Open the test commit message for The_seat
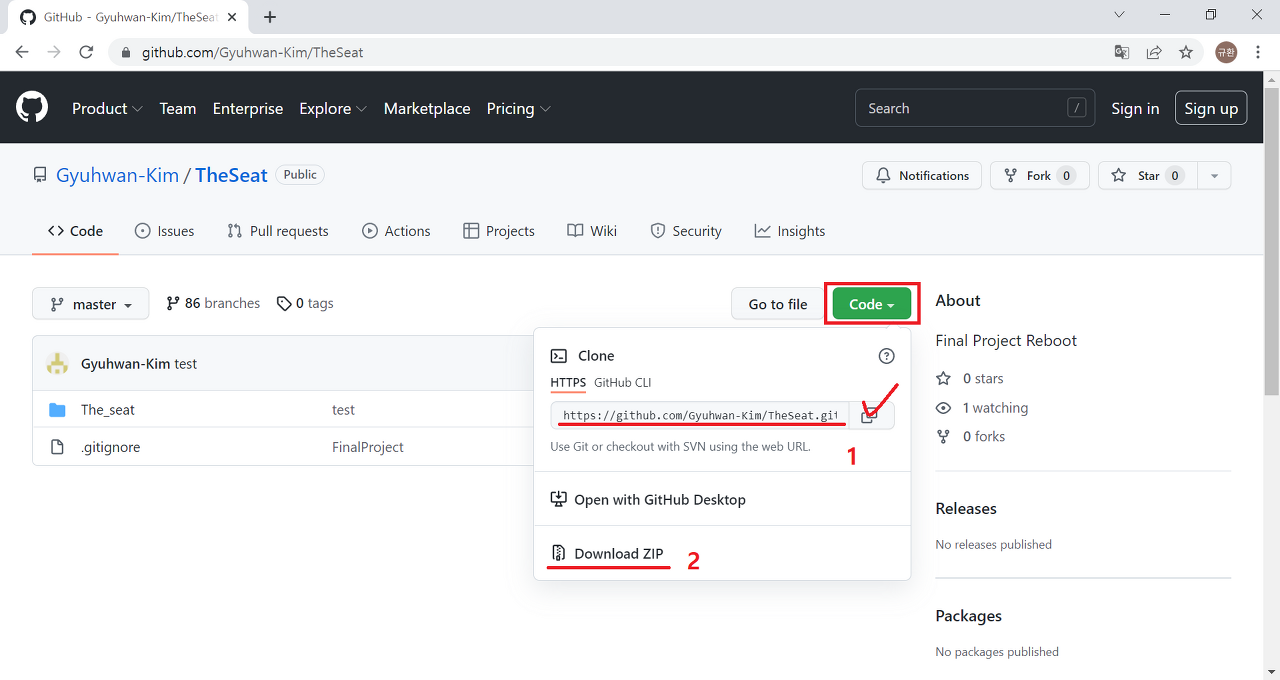This screenshot has width=1280, height=680. (x=343, y=410)
